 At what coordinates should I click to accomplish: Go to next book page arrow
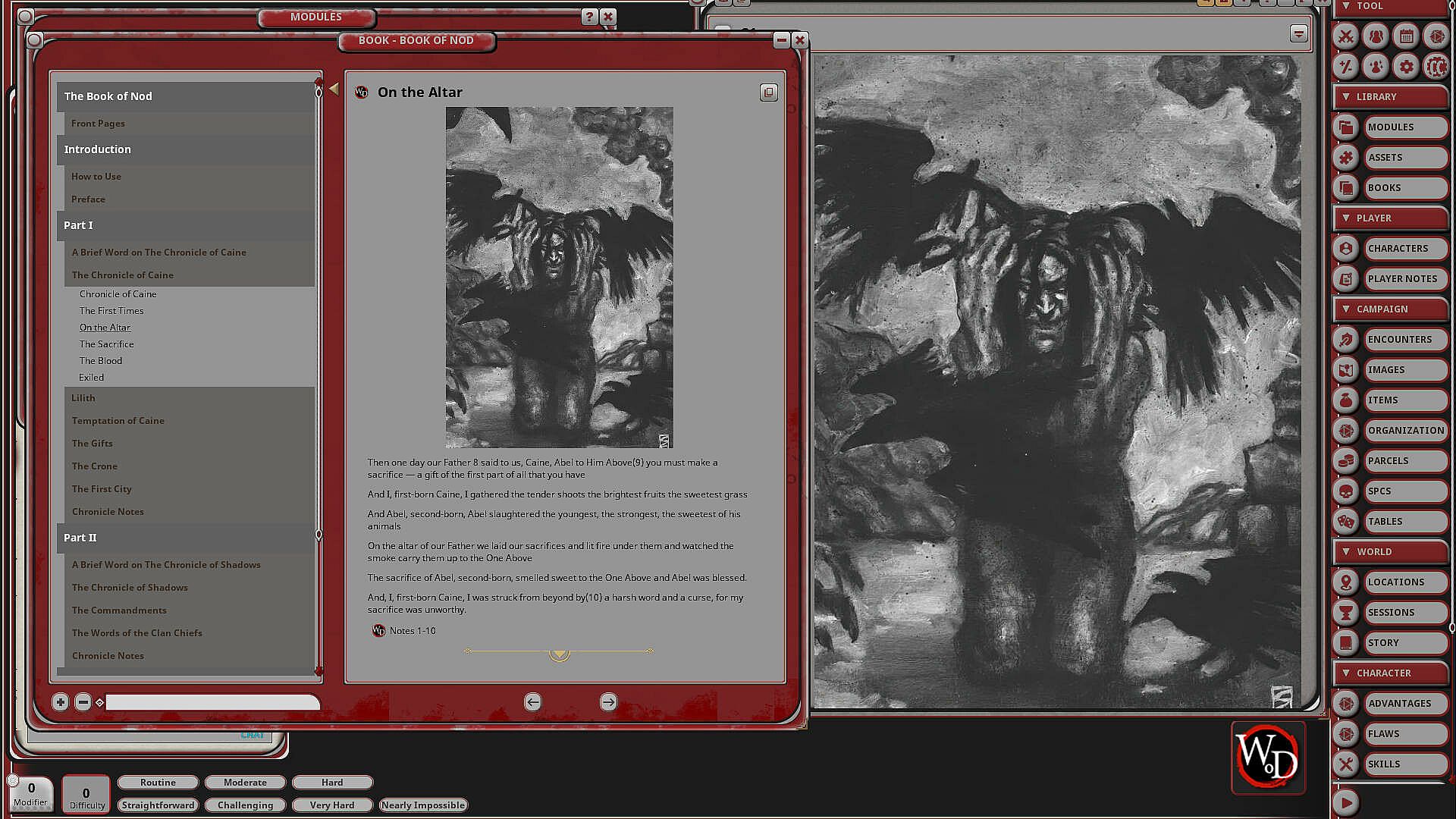(608, 702)
